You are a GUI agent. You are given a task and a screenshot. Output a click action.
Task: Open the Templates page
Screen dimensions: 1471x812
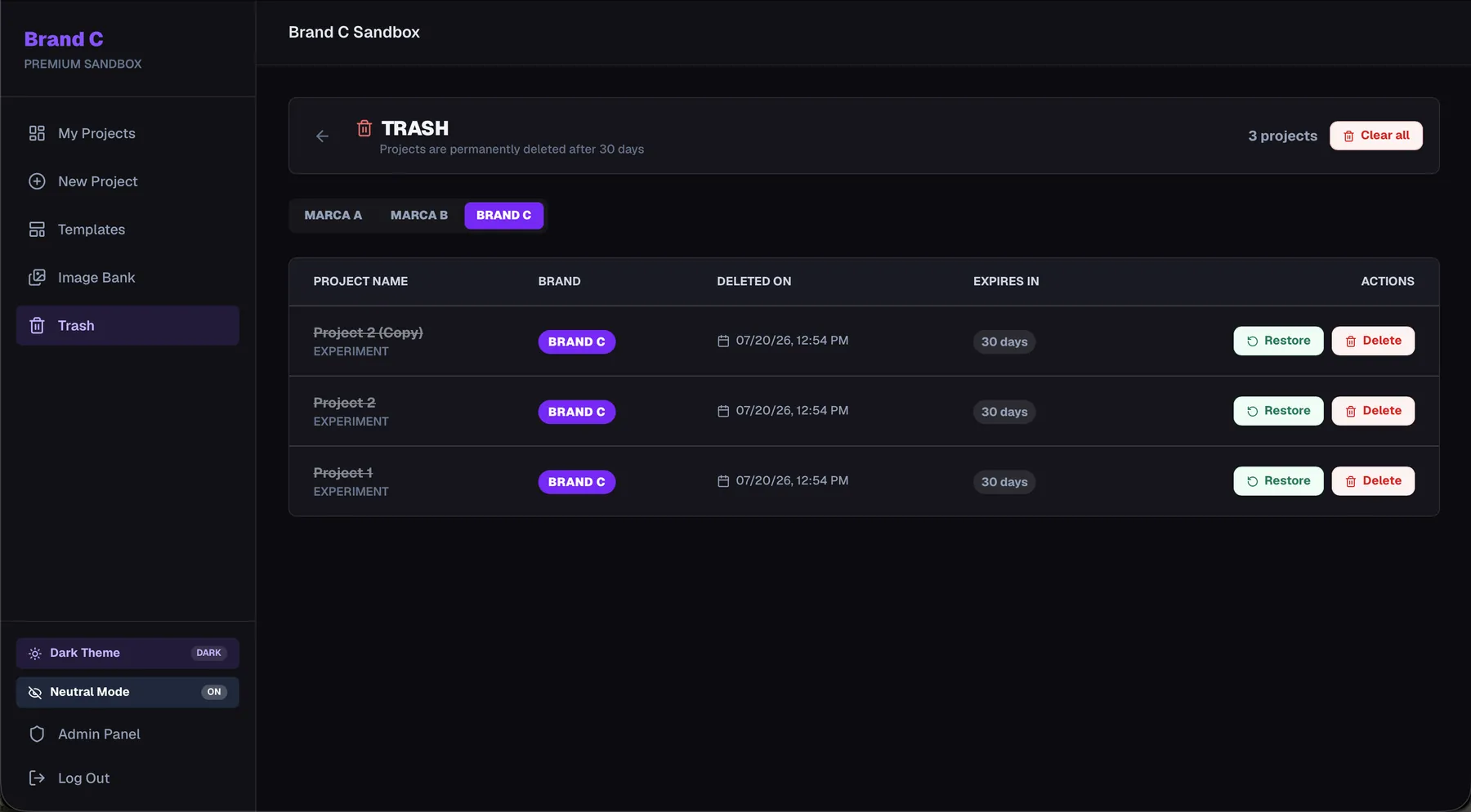click(x=127, y=230)
